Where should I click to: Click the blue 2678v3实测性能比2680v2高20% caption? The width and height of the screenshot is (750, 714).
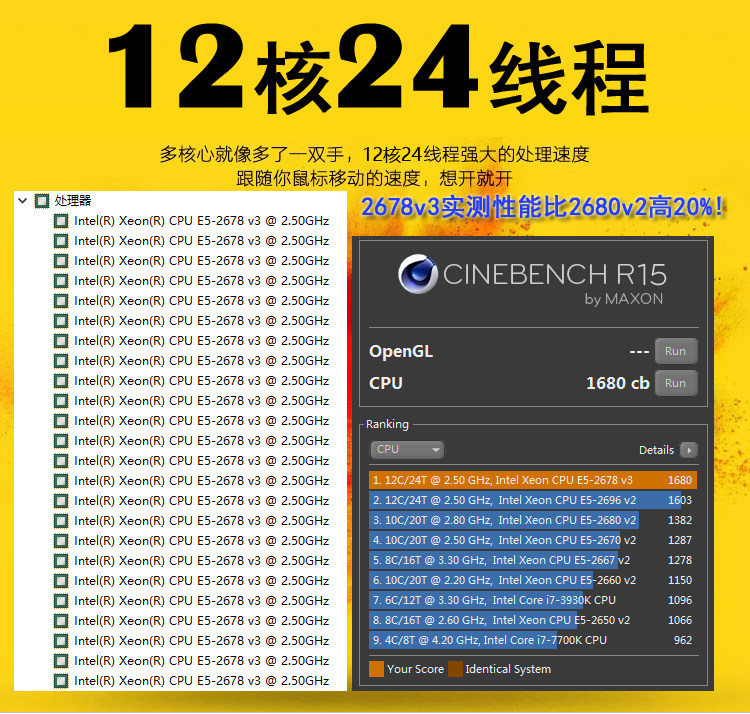(542, 207)
